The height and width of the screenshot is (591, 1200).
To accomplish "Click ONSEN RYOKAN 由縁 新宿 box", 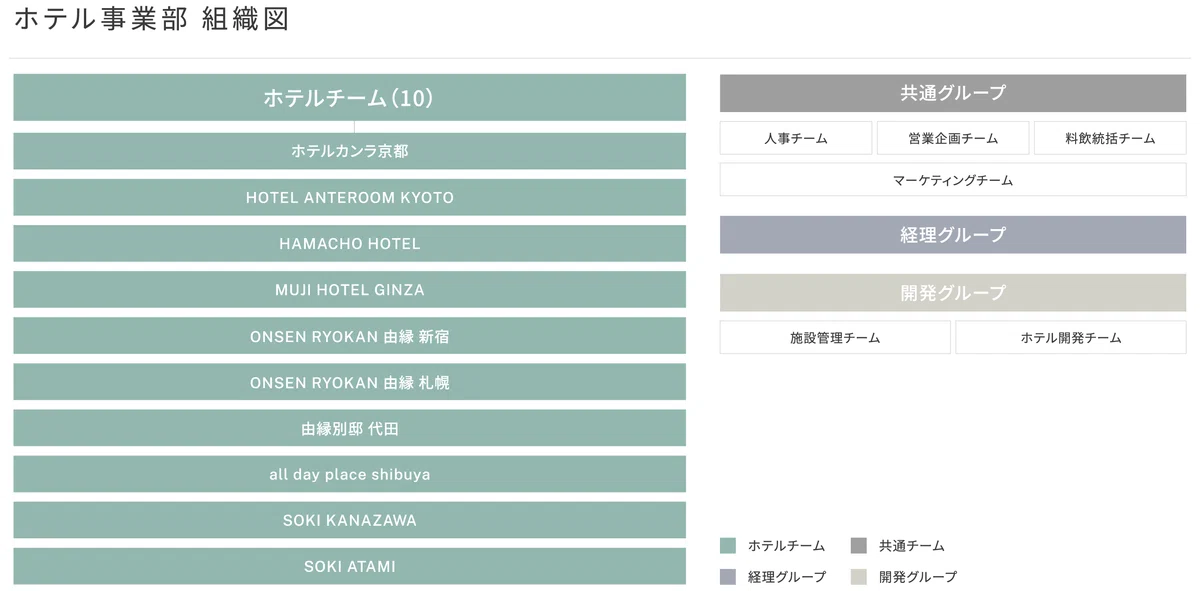I will [349, 336].
